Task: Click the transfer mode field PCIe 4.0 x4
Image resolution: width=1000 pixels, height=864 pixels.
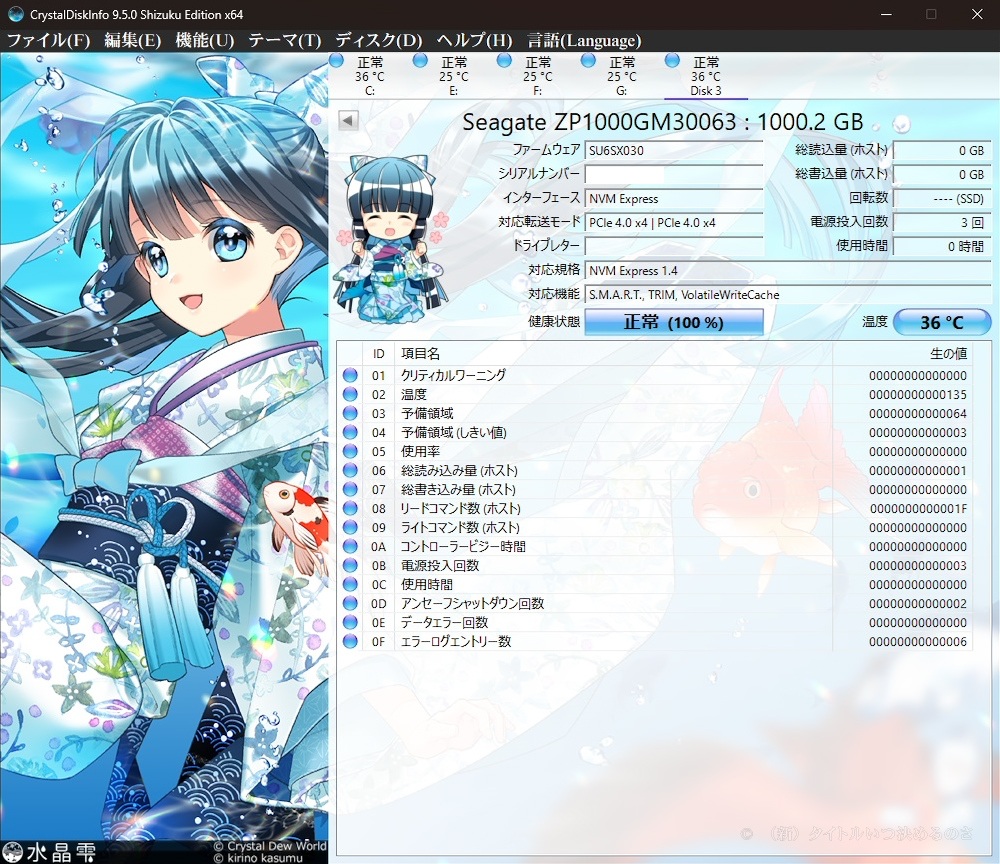Action: (673, 223)
